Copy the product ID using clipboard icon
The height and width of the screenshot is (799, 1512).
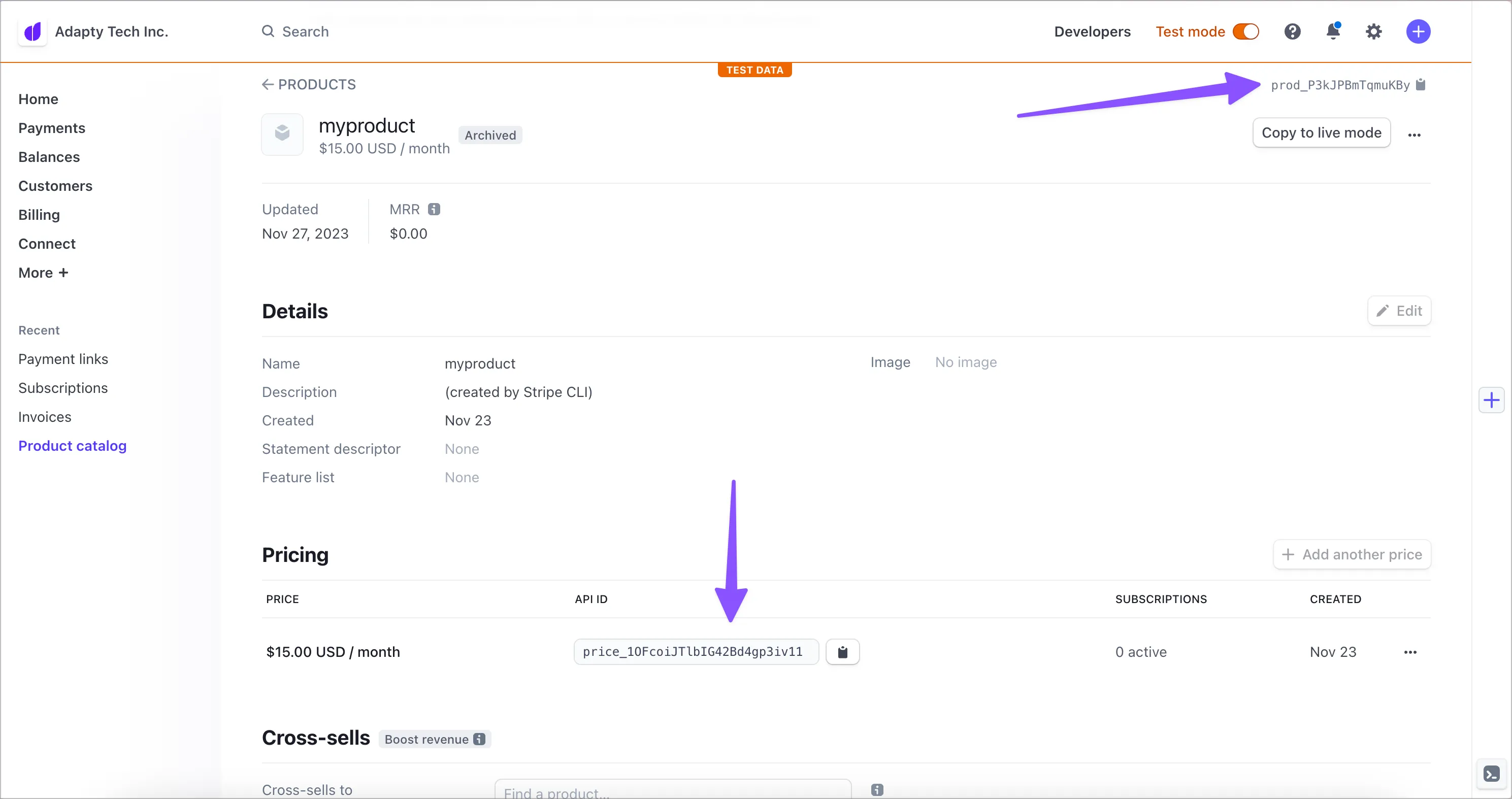coord(1421,84)
